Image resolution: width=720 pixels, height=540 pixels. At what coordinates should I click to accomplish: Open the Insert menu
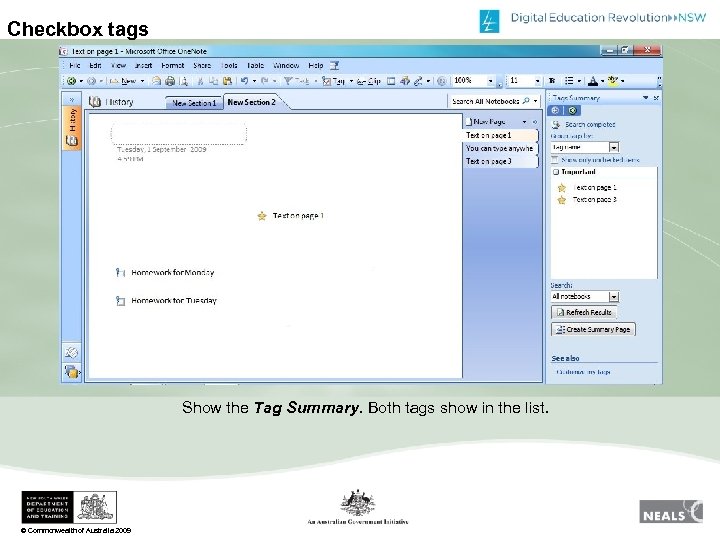143,66
